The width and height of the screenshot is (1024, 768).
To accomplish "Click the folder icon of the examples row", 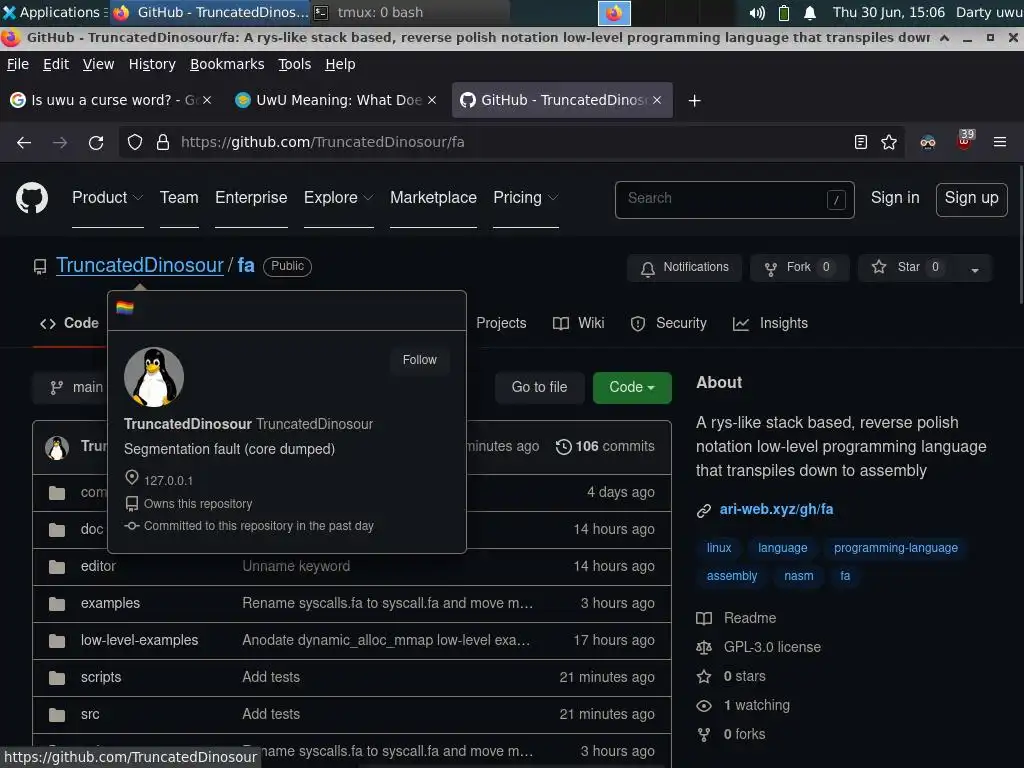I will pyautogui.click(x=57, y=603).
